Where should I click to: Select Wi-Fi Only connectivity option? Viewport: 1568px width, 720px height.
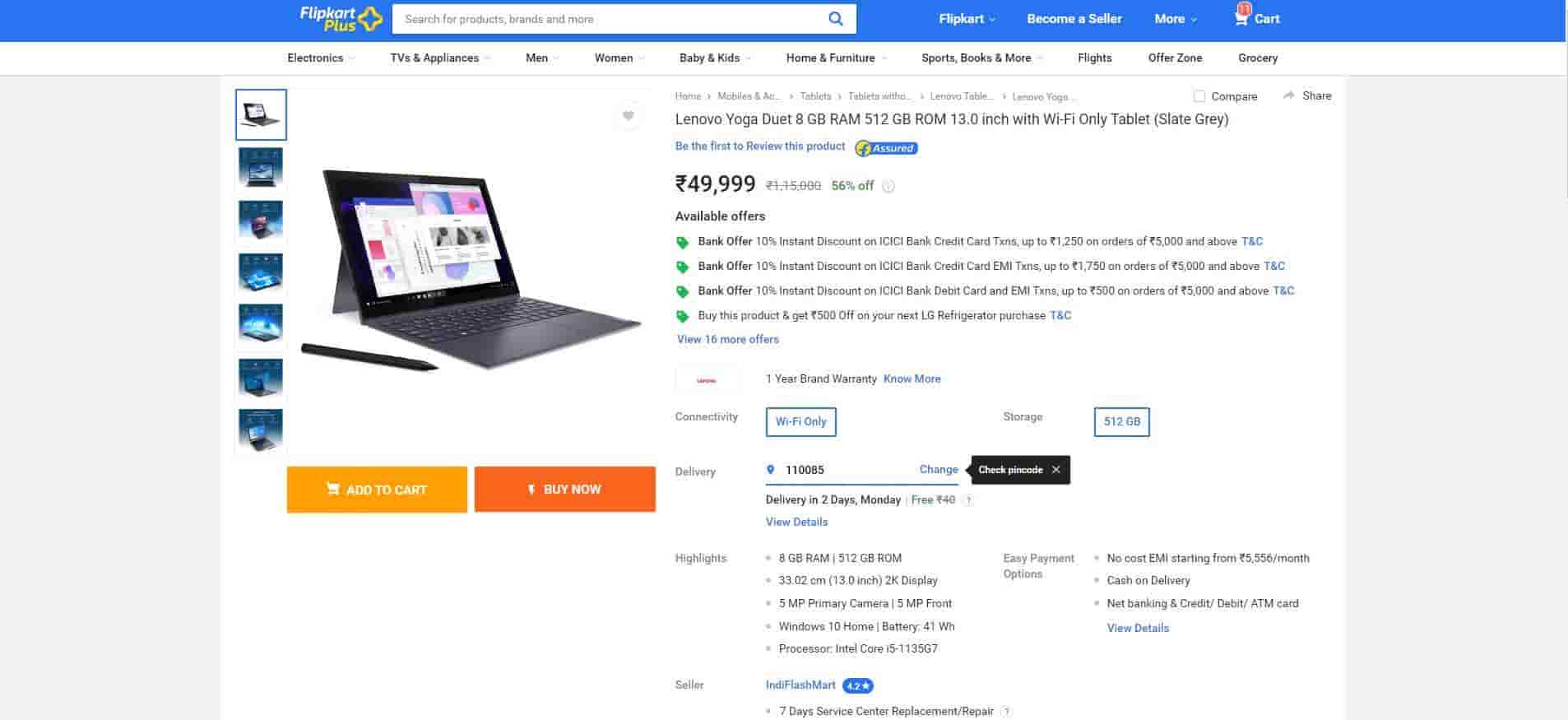tap(800, 421)
